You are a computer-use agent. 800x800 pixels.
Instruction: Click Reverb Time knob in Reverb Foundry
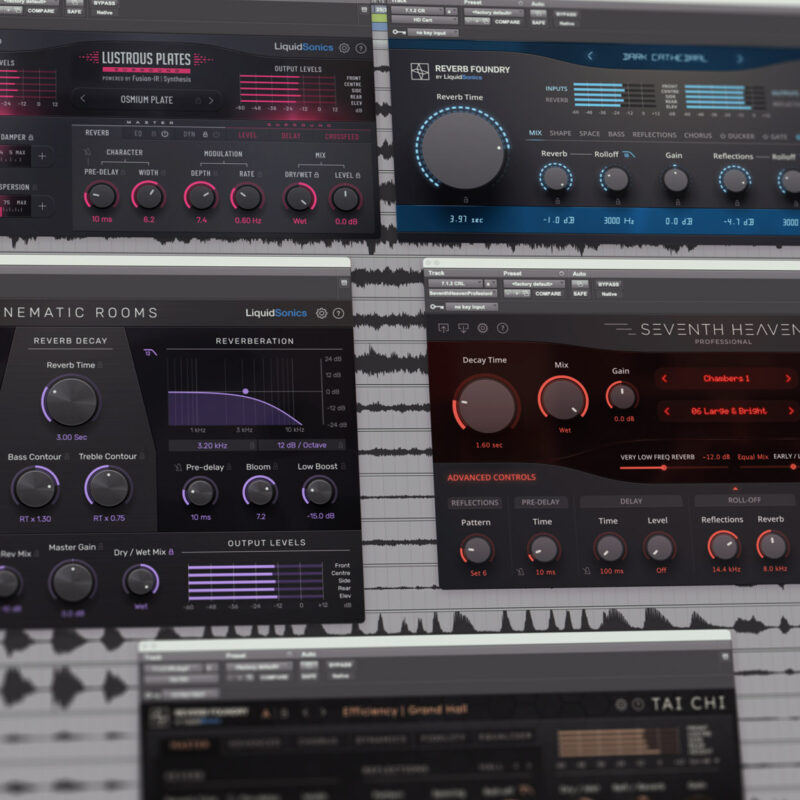click(463, 150)
